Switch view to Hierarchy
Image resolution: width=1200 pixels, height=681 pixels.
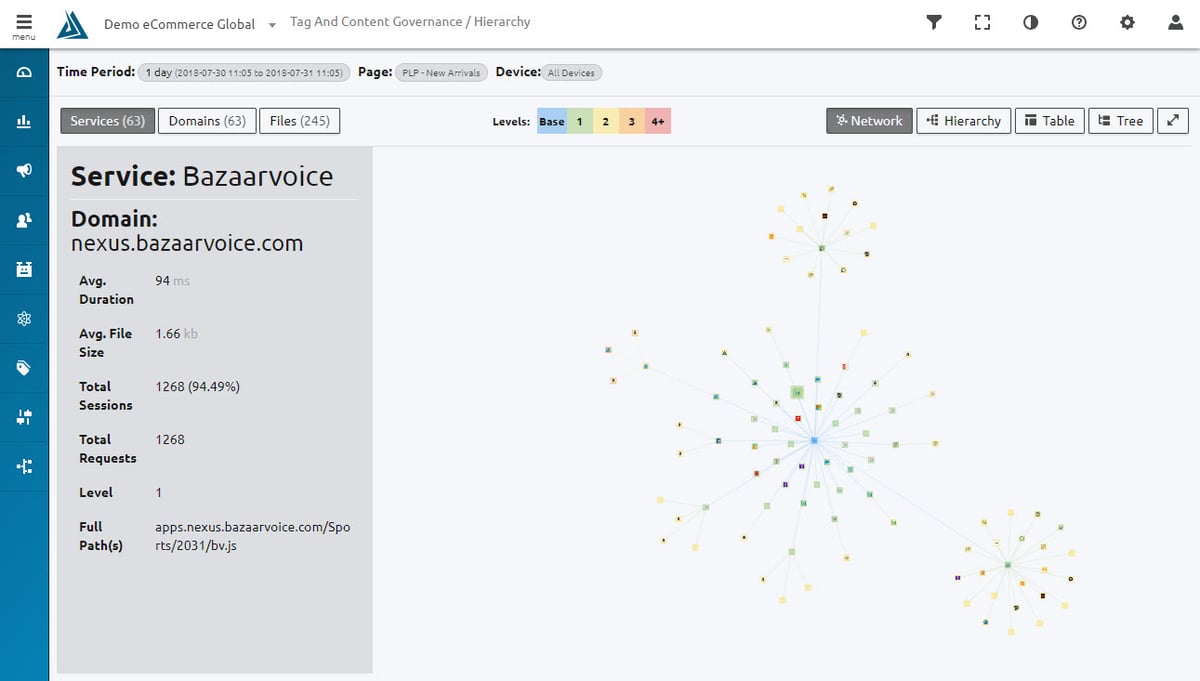pyautogui.click(x=963, y=120)
